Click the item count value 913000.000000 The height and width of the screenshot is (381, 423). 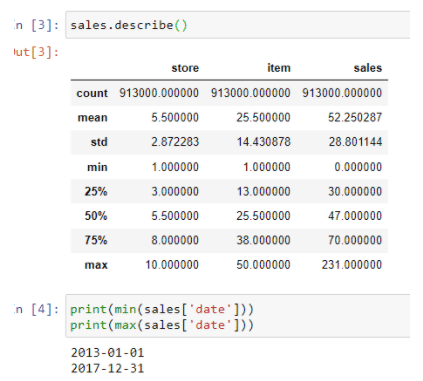[250, 93]
